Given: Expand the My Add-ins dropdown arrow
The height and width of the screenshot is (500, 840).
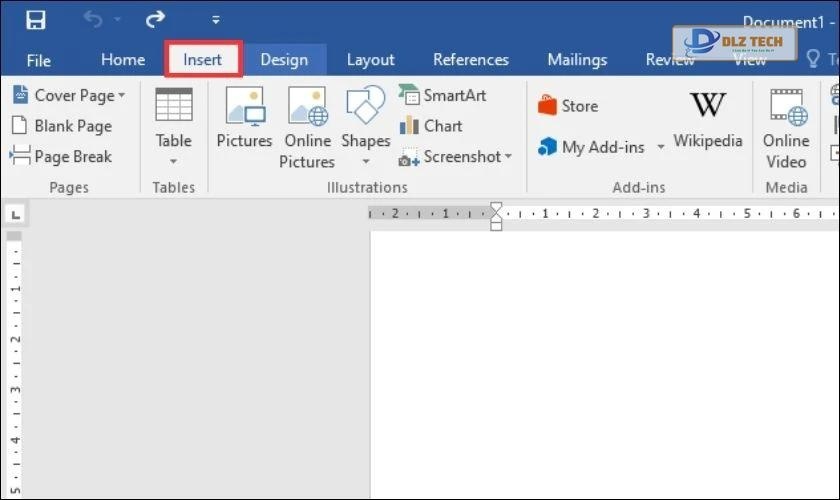Looking at the screenshot, I should (661, 148).
